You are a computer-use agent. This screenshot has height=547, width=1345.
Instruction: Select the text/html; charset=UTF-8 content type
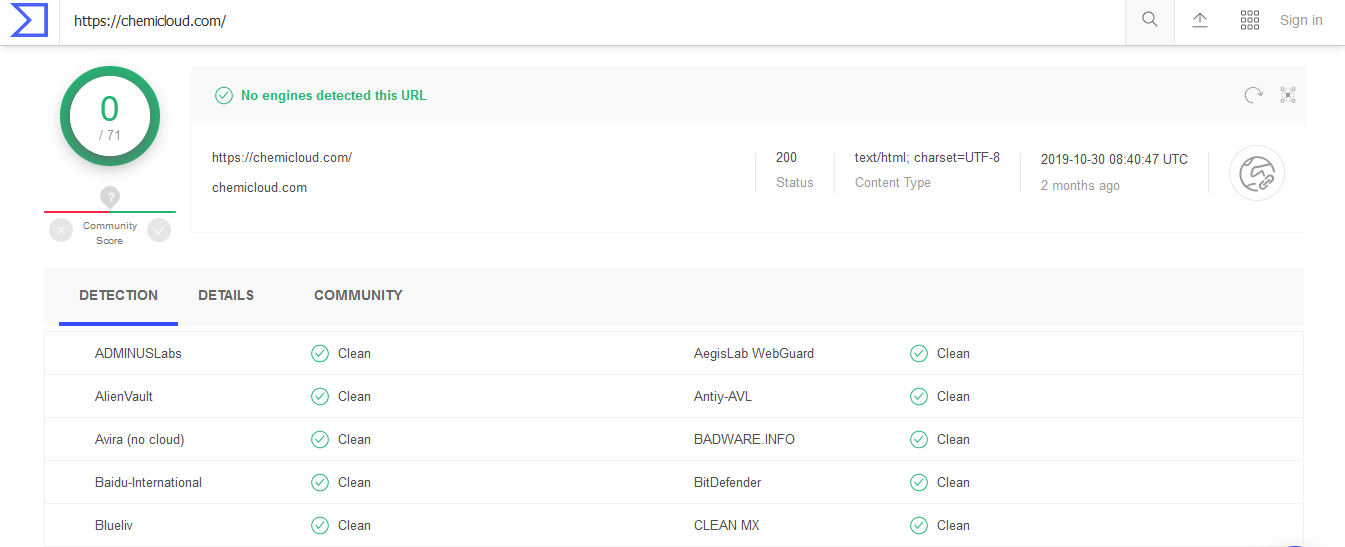pos(927,158)
